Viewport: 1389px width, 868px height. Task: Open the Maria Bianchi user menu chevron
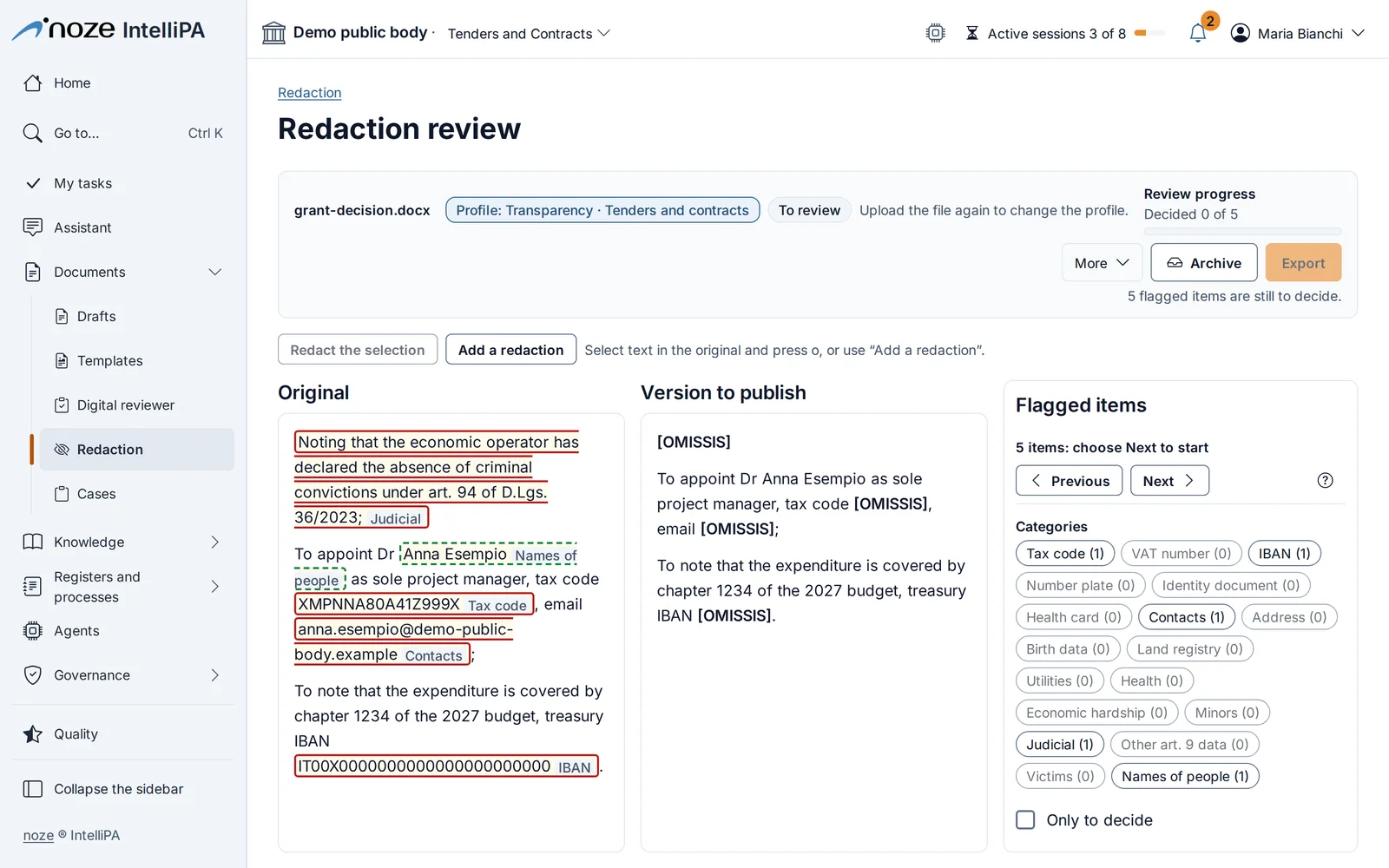(x=1359, y=33)
